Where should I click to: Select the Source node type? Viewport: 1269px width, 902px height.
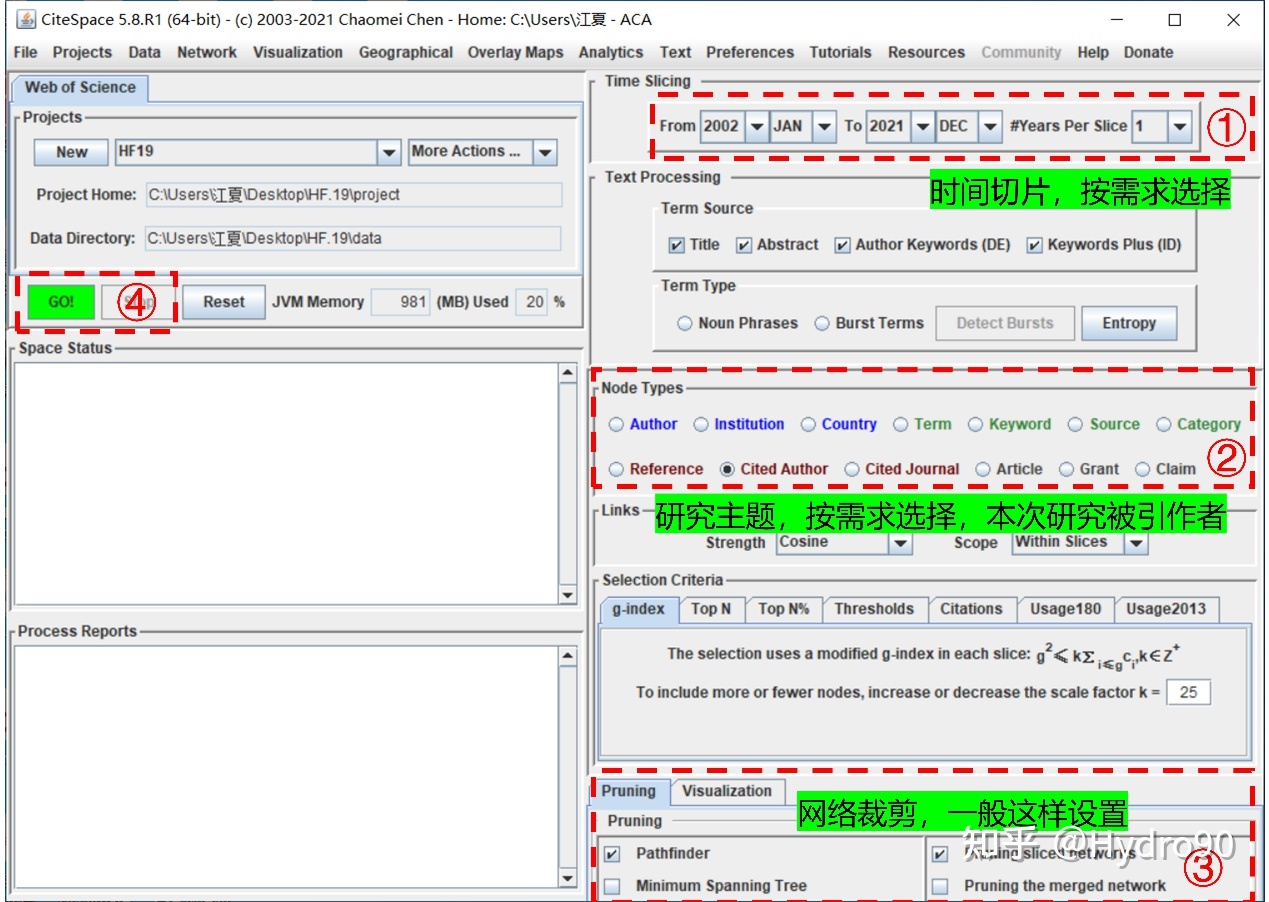[x=1075, y=424]
